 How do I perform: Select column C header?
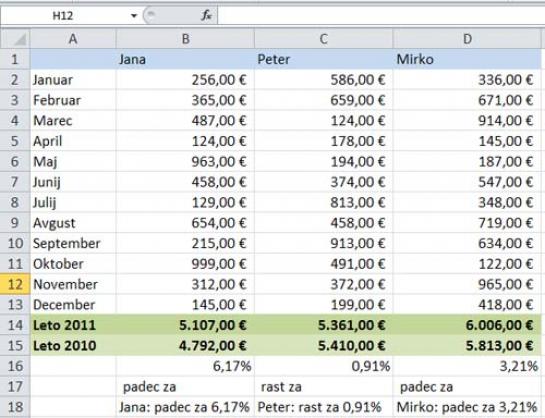[x=324, y=39]
